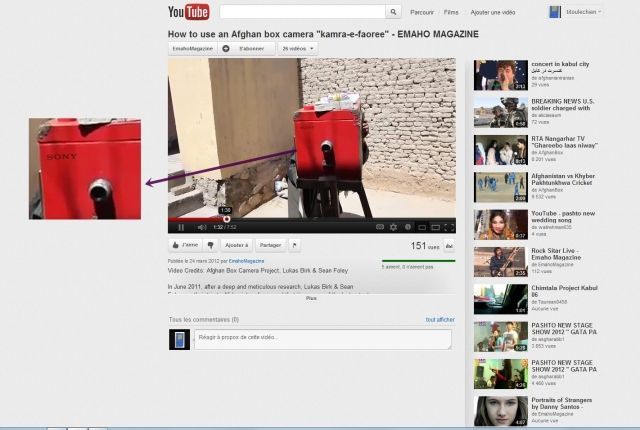Viewport: 640px width, 430px height.
Task: Switch to large player size
Action: (436, 227)
